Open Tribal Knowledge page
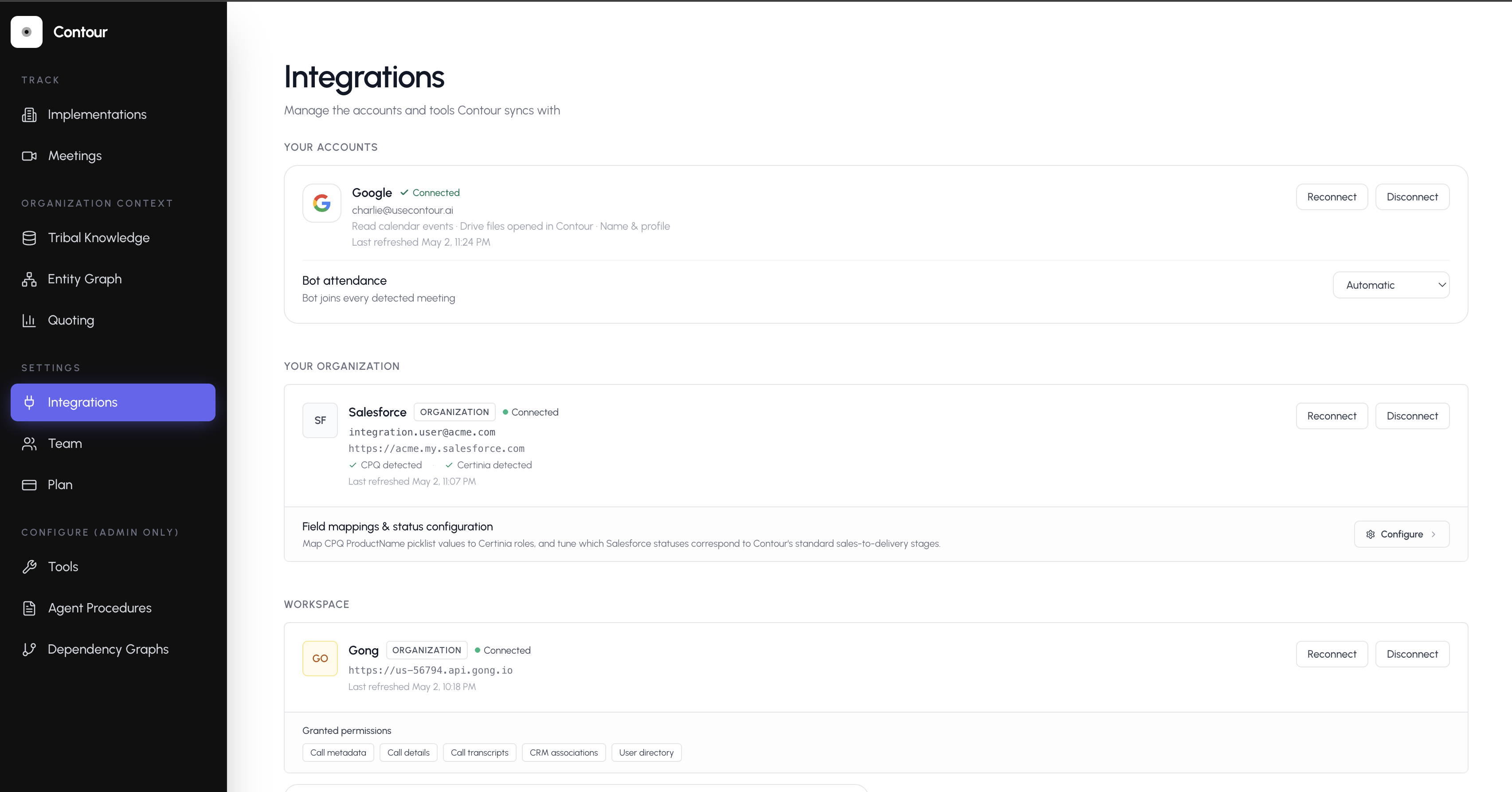Viewport: 1512px width, 792px height. 113,238
